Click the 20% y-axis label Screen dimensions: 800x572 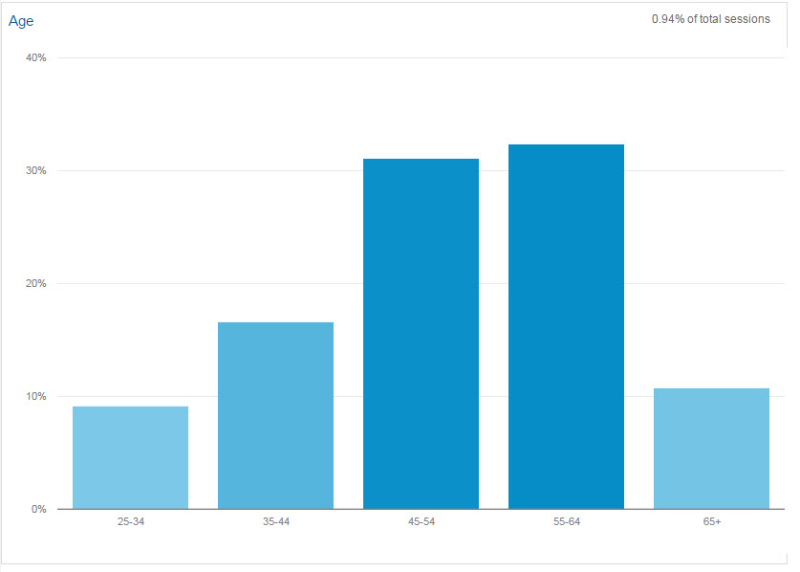tap(36, 283)
